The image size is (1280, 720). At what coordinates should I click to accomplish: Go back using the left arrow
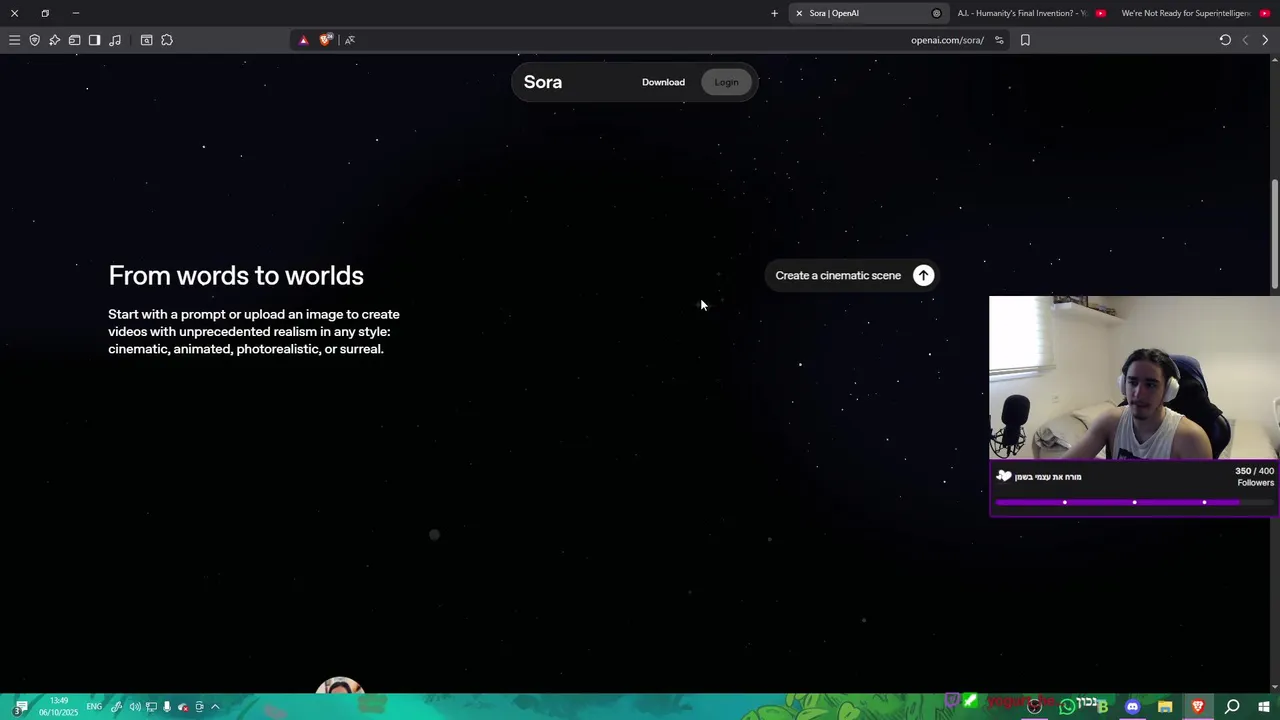(1245, 40)
